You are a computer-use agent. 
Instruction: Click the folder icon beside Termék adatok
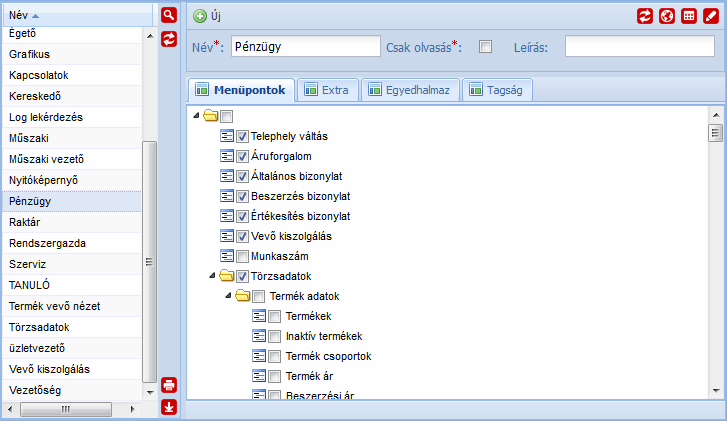[242, 295]
